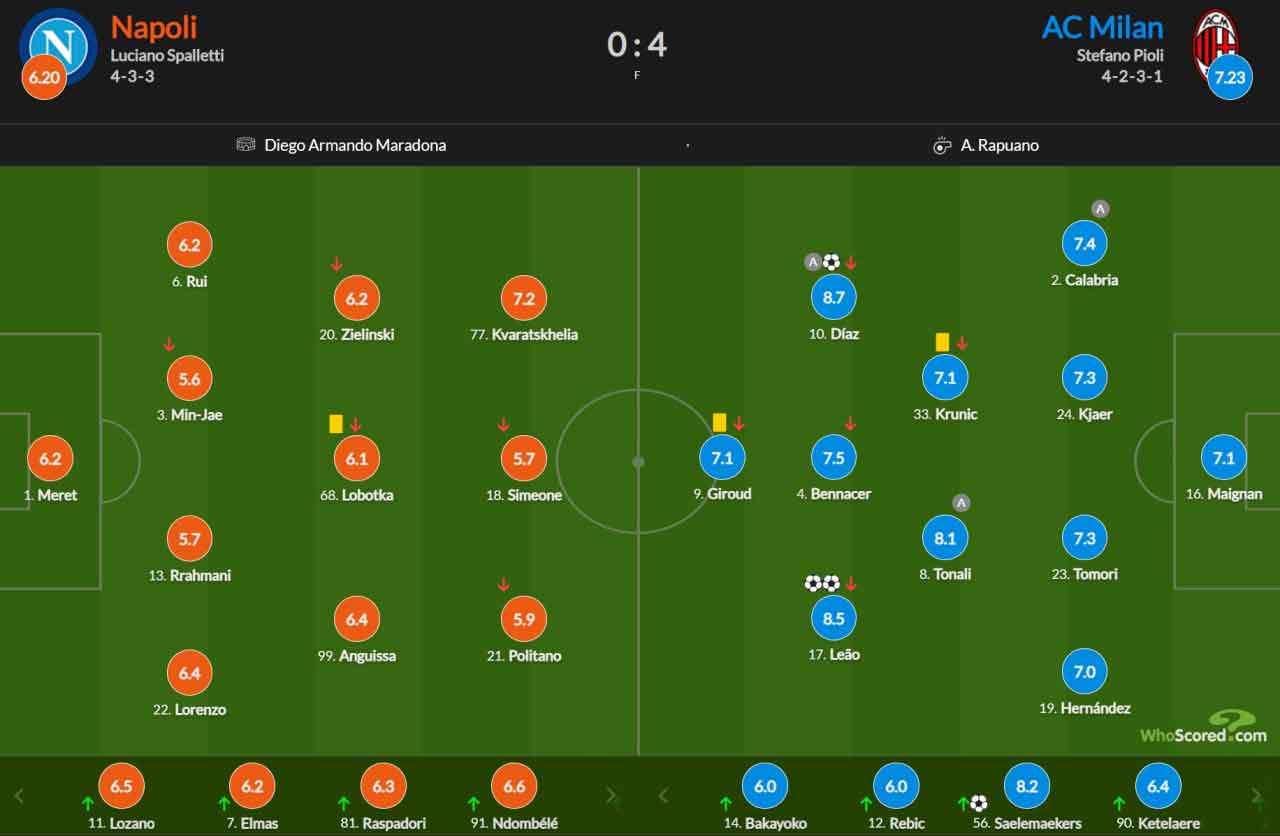Screen dimensions: 1280x836
Task: Click the referee whistle icon beside A. Rapuano
Action: (x=942, y=145)
